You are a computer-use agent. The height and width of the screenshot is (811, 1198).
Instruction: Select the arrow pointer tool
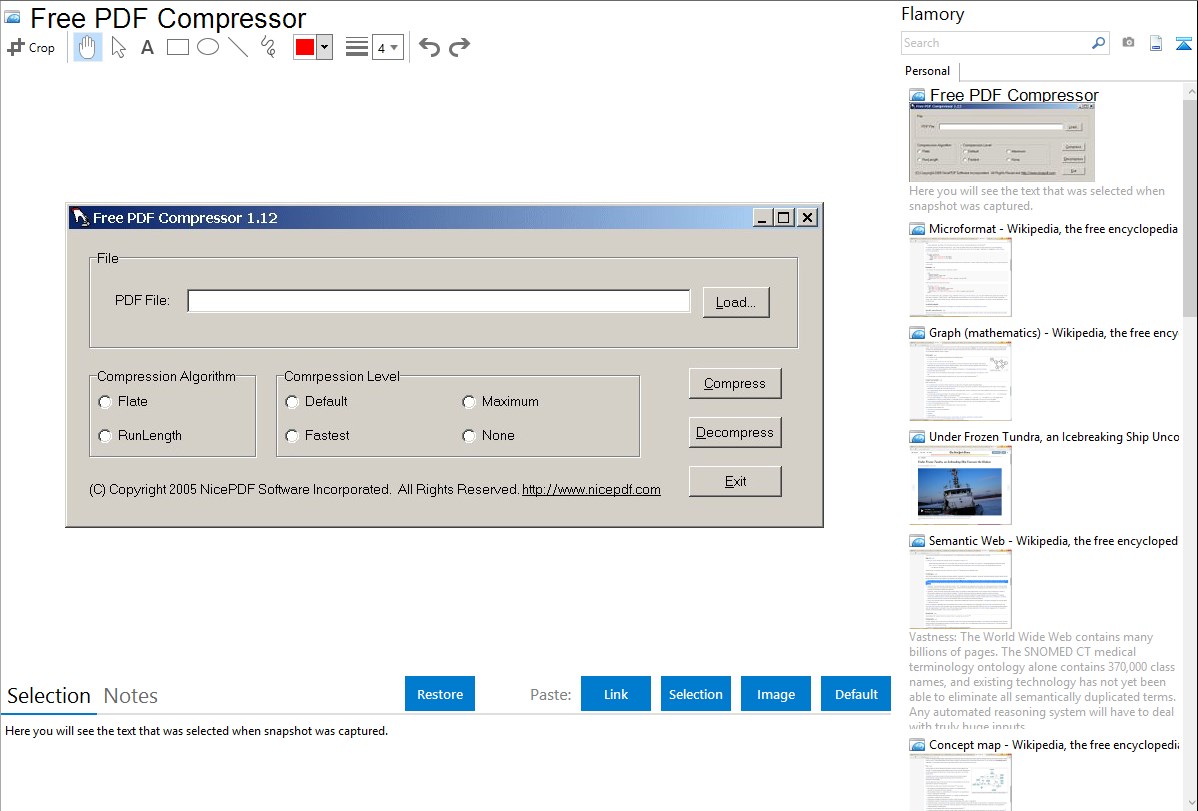pos(118,47)
